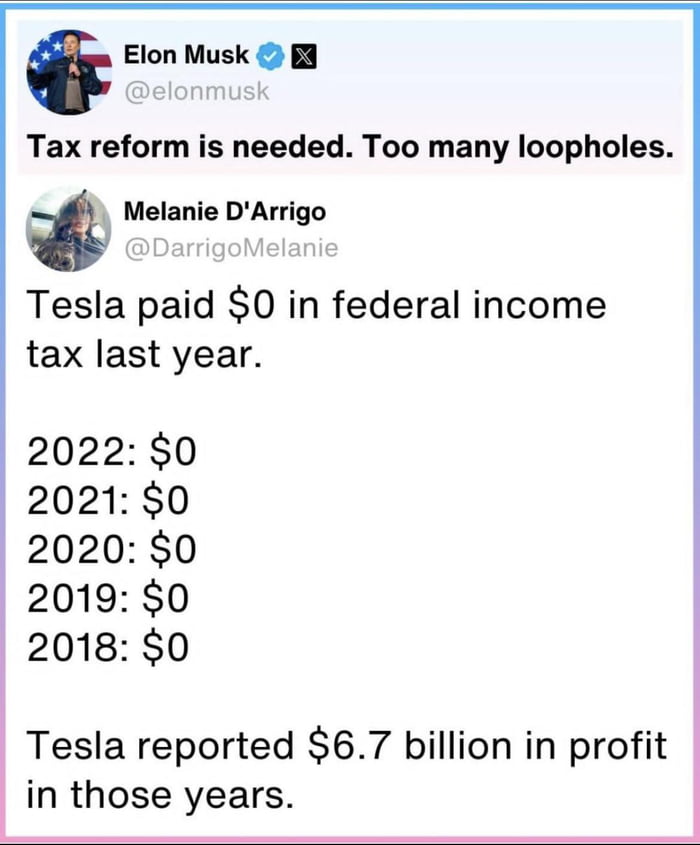Open the @DarrigoMelanie handle link
This screenshot has height=845, width=700.
pyautogui.click(x=230, y=248)
